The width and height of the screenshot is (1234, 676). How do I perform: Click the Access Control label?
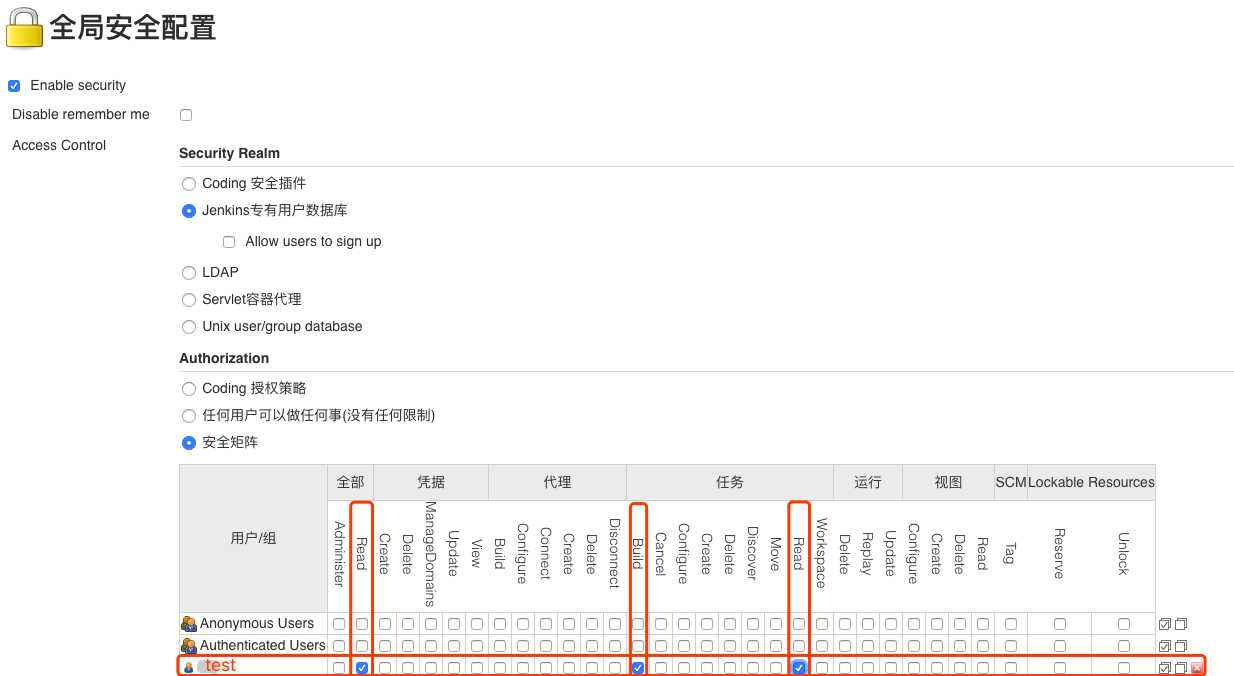pos(59,145)
